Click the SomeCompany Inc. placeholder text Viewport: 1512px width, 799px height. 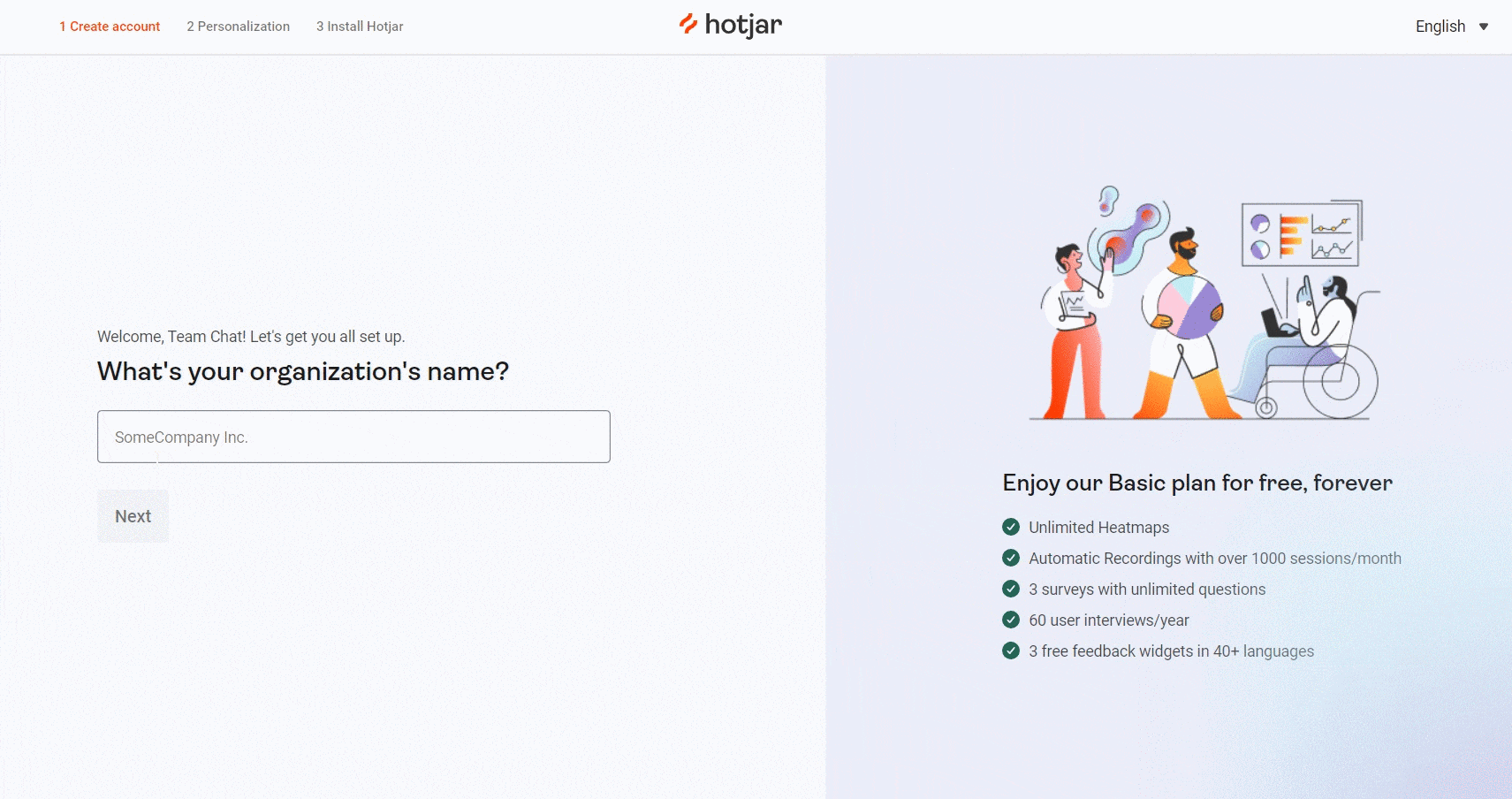tap(180, 437)
